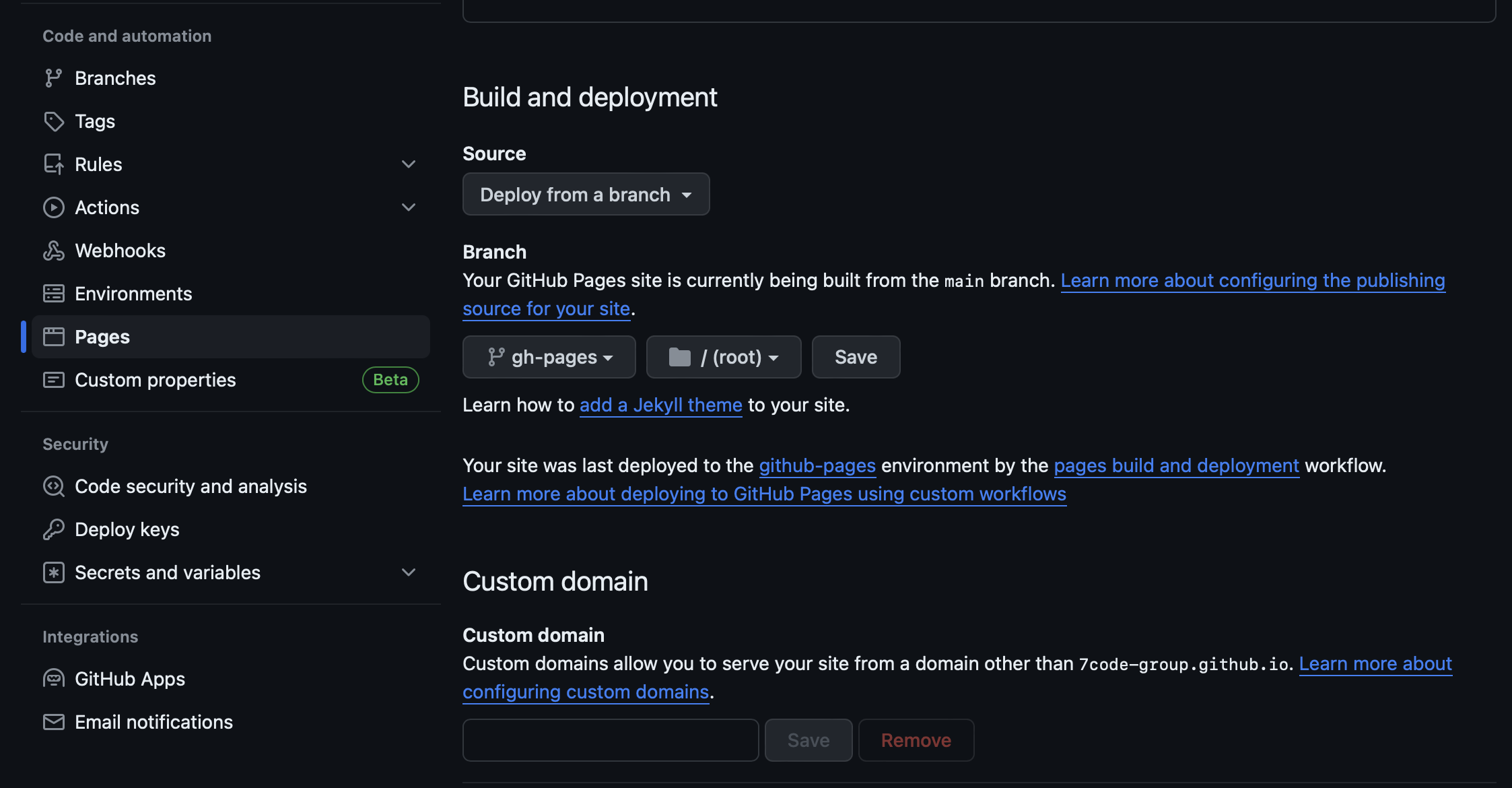Viewport: 1512px width, 788px height.
Task: Open Branches settings page
Action: 231,78
